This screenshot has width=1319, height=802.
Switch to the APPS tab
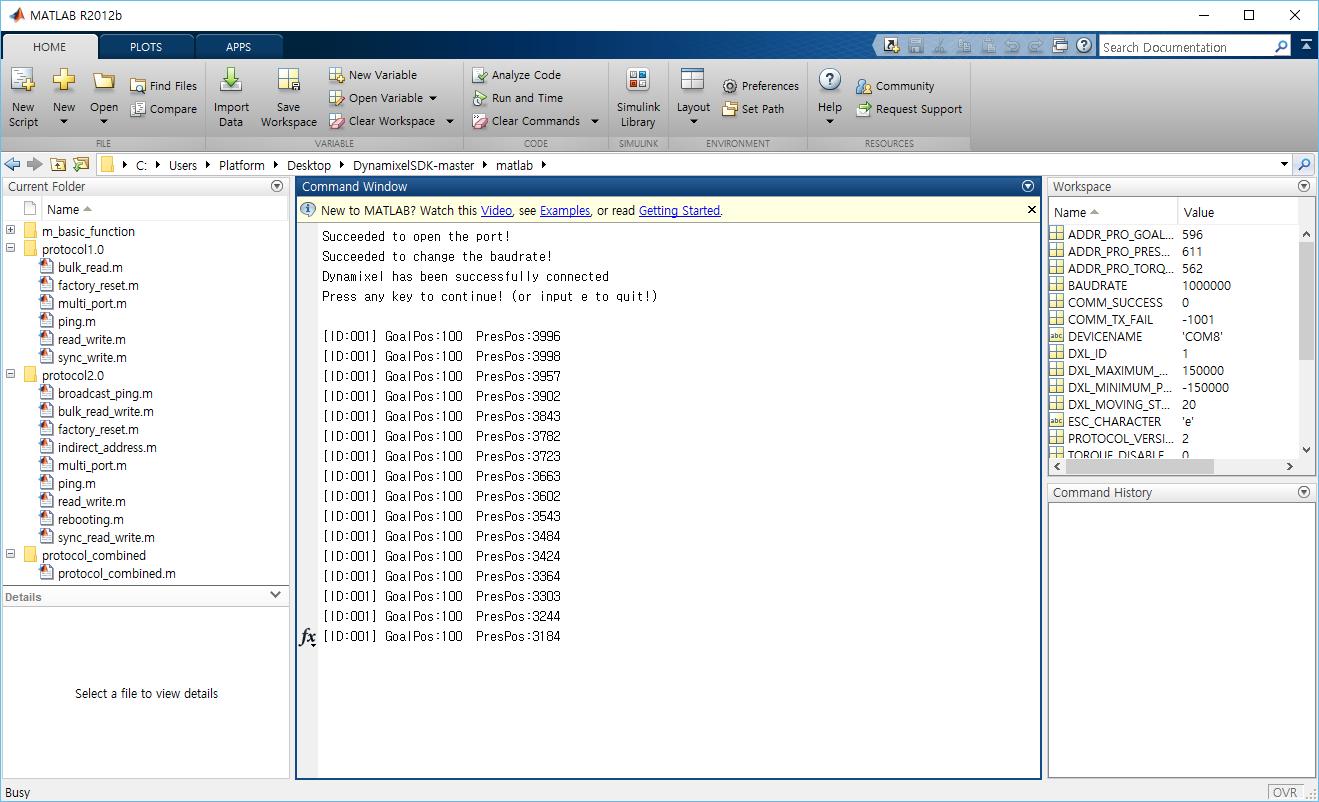[238, 47]
